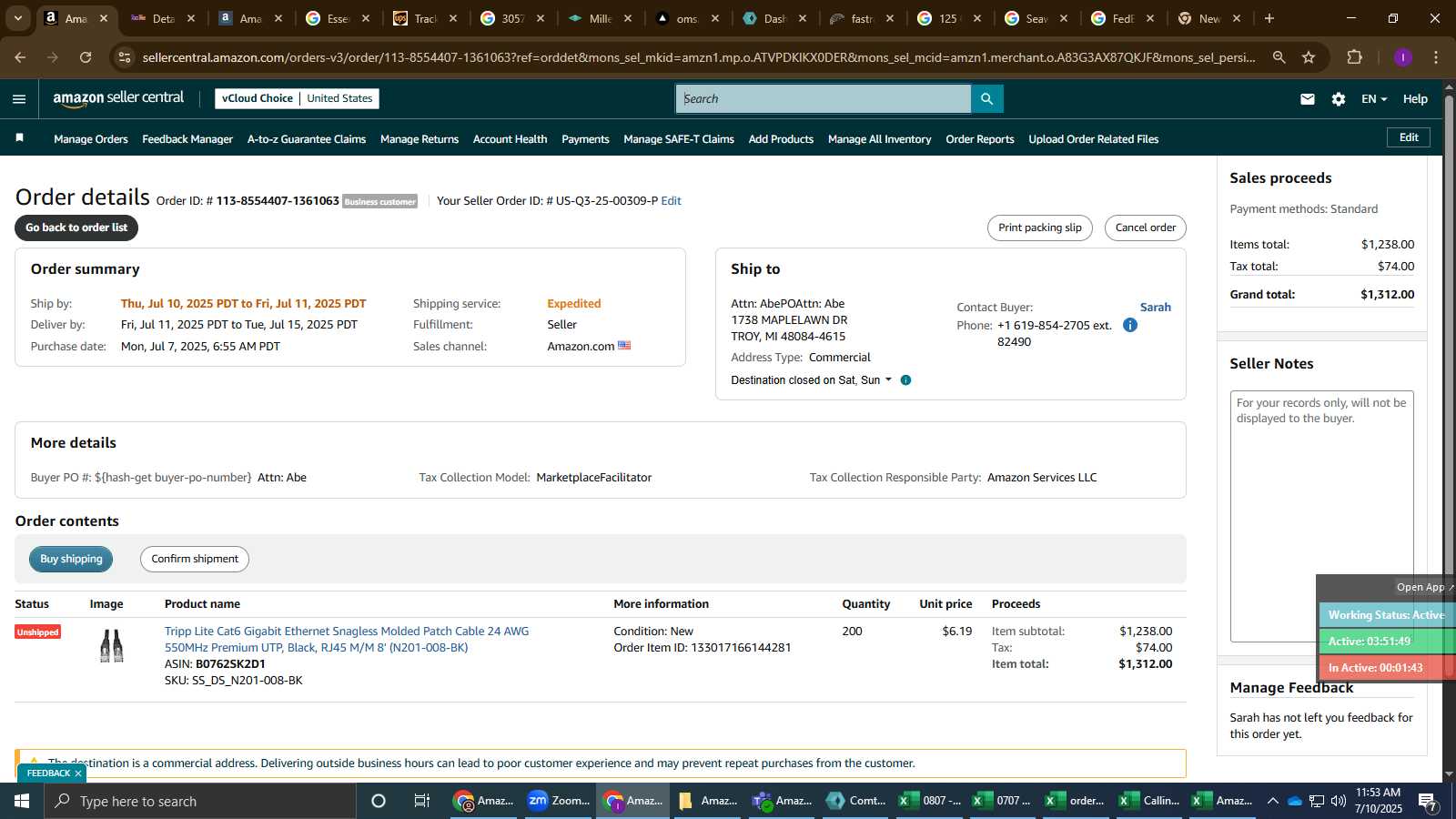Switch to the Dash browser tab

[x=774, y=18]
